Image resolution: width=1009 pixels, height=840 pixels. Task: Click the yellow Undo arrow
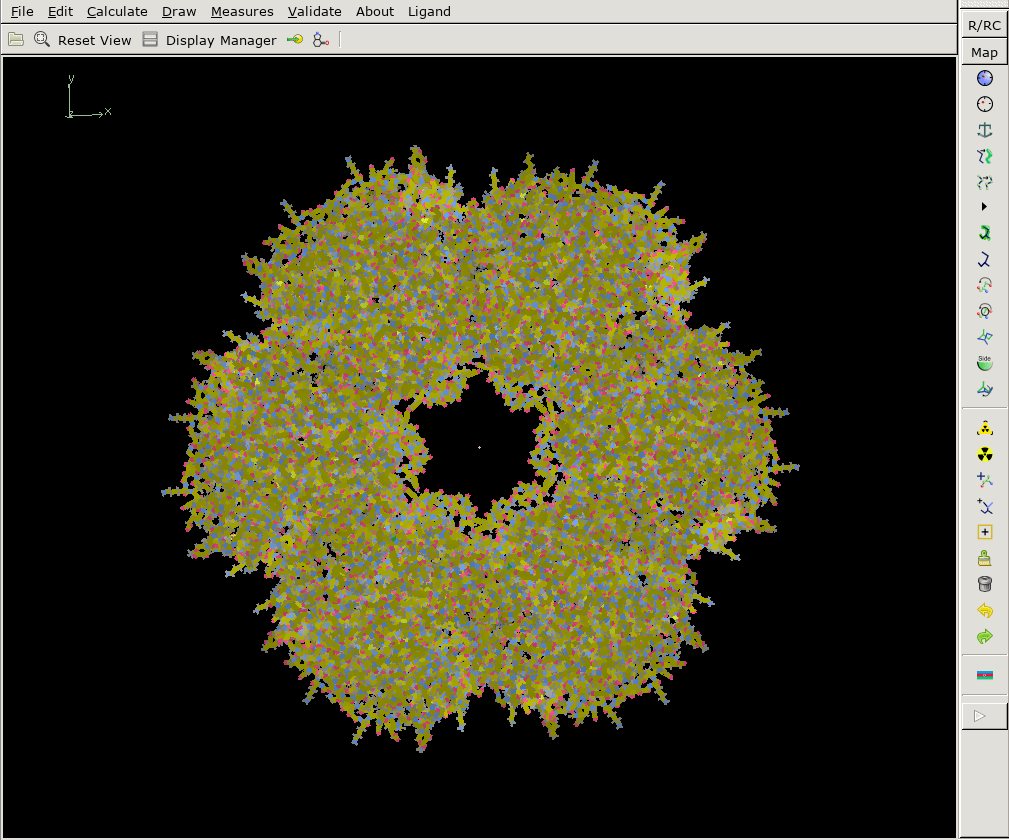pos(985,610)
